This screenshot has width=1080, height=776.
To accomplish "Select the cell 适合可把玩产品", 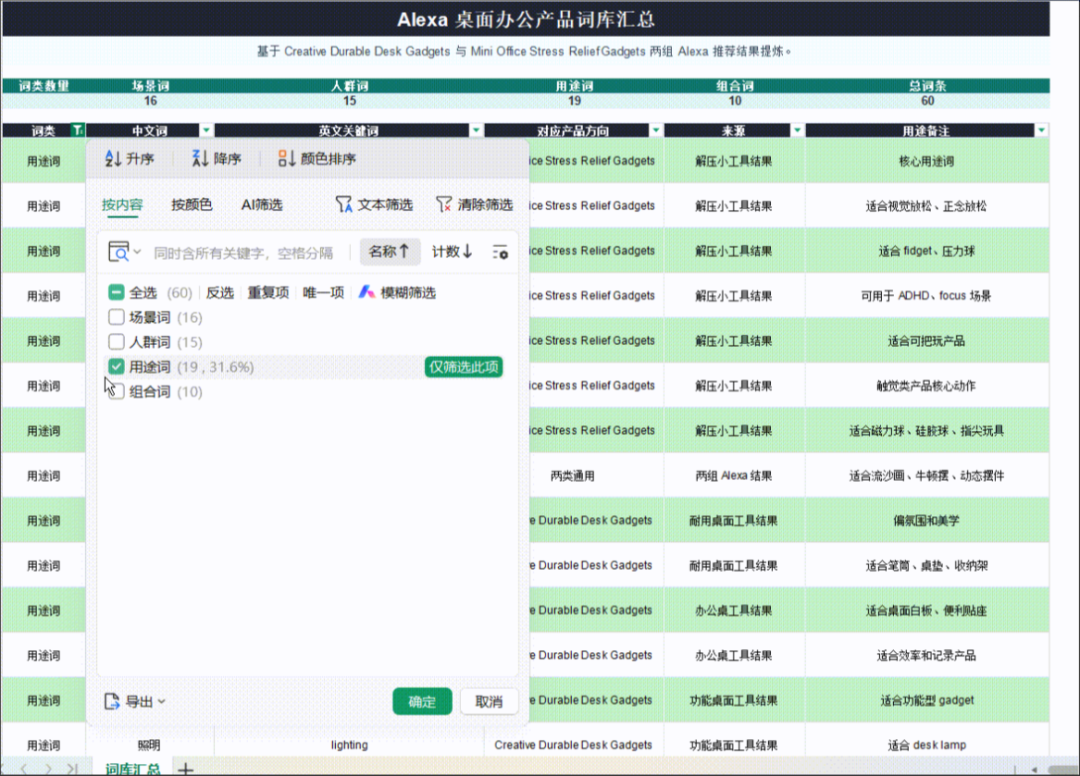I will tap(926, 341).
